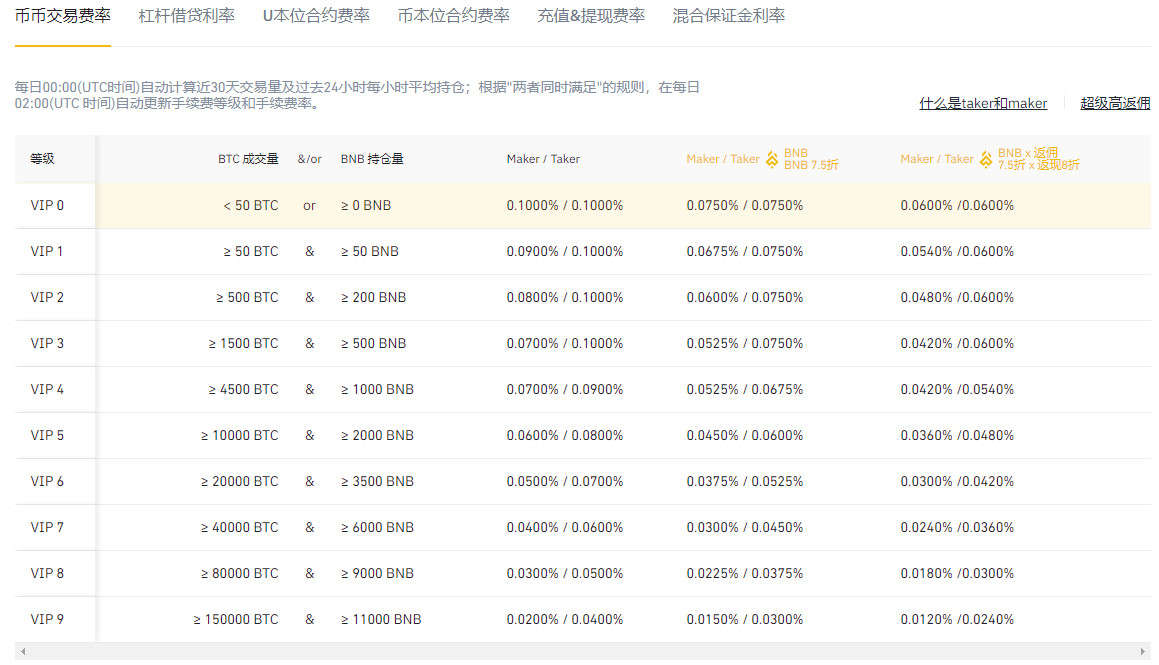The height and width of the screenshot is (665, 1159).
Task: Select the VIP 0 row label
Action: [47, 206]
